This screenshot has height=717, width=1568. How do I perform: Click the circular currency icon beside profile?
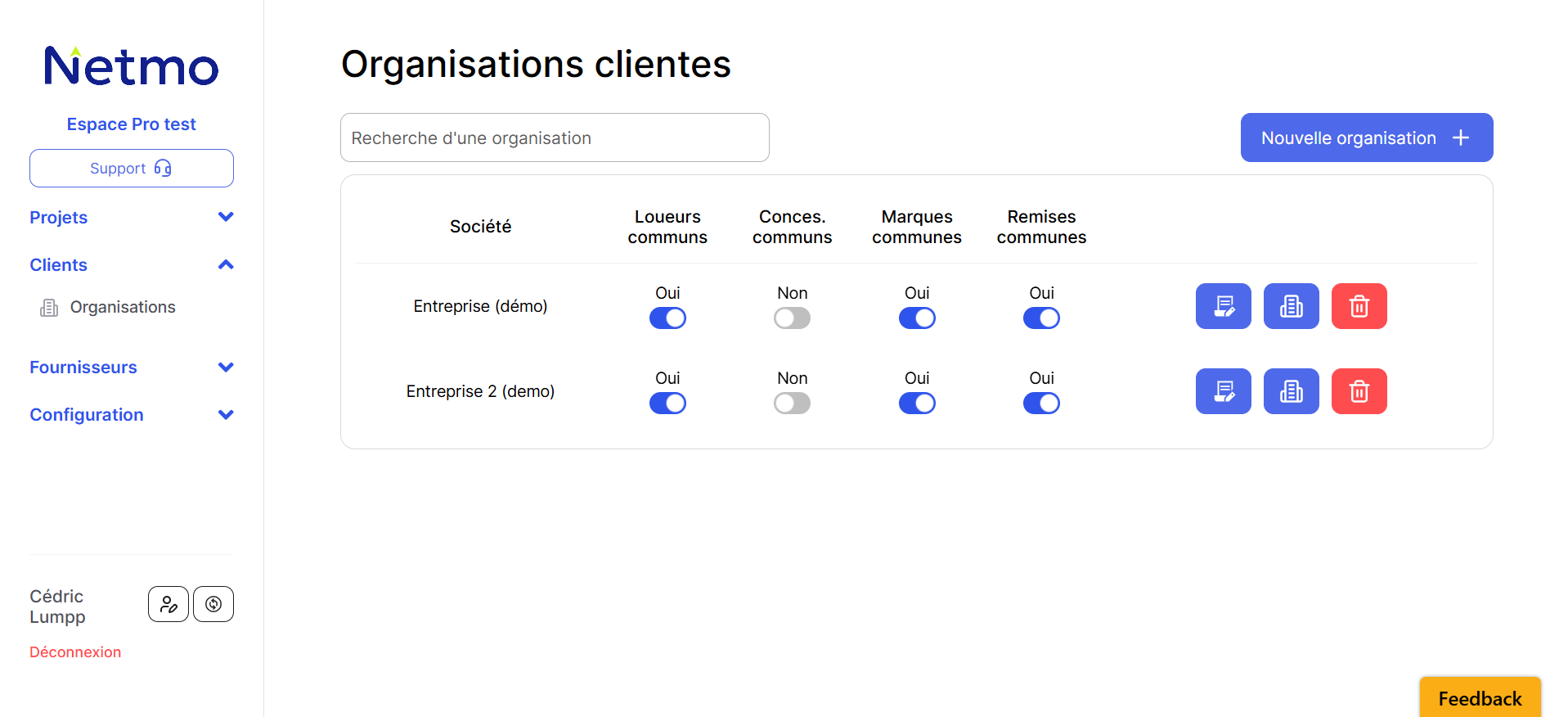213,604
